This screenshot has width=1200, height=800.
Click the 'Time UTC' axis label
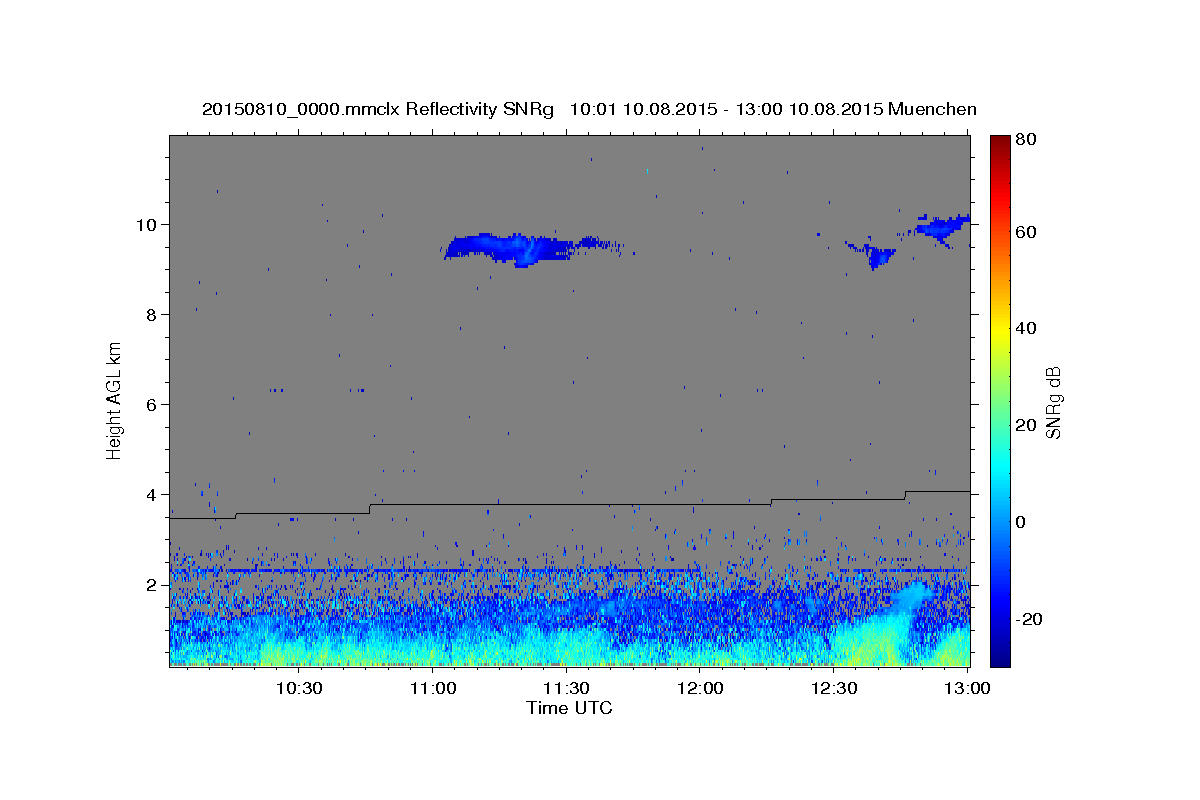(569, 708)
